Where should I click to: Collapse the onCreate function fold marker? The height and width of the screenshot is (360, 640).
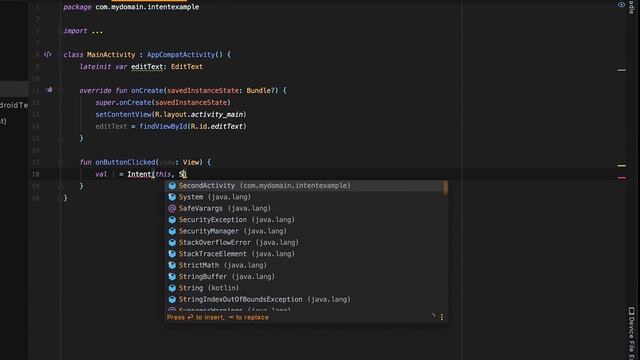click(60, 91)
